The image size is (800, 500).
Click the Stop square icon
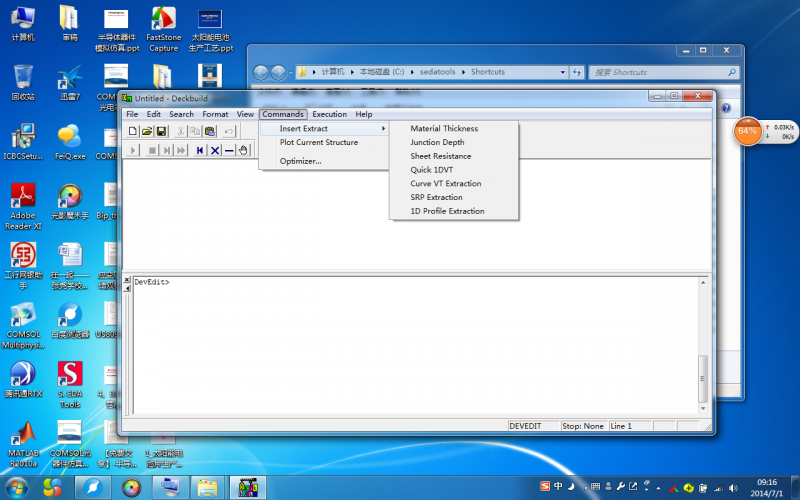[x=152, y=150]
